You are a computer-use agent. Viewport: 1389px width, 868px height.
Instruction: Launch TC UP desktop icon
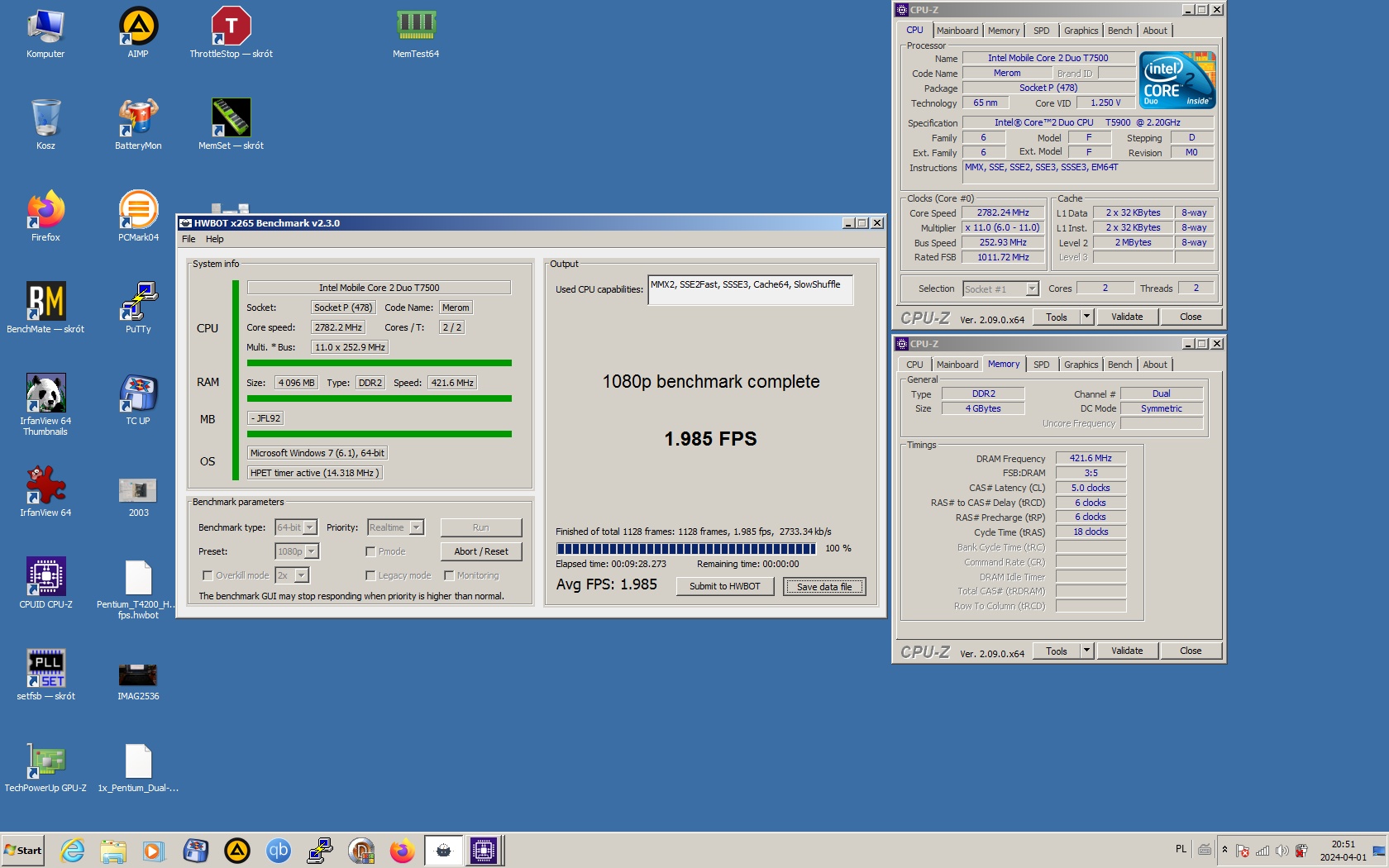[138, 400]
